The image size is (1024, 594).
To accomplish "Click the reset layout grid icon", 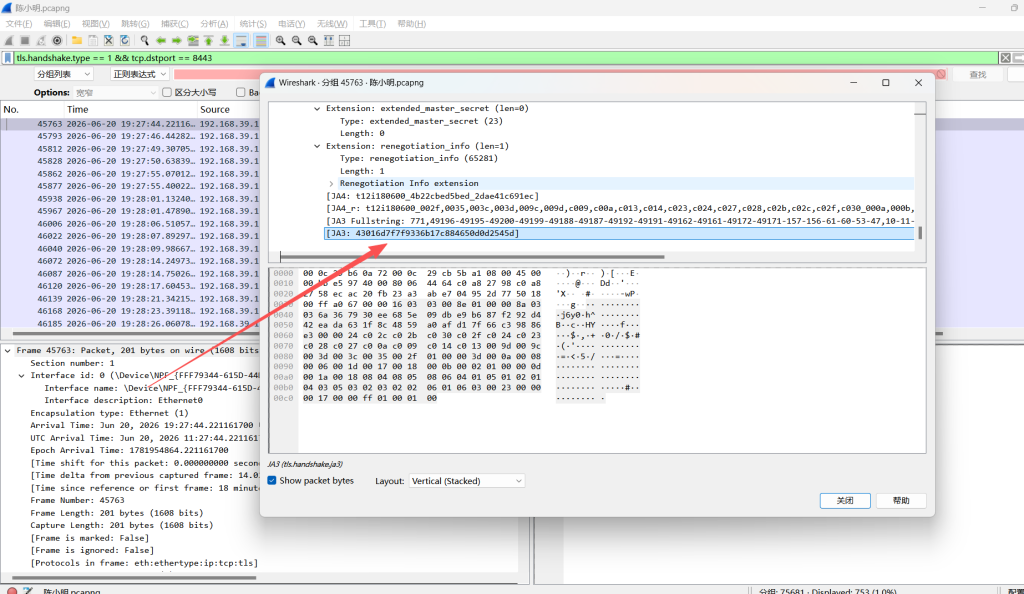I will pyautogui.click(x=345, y=40).
